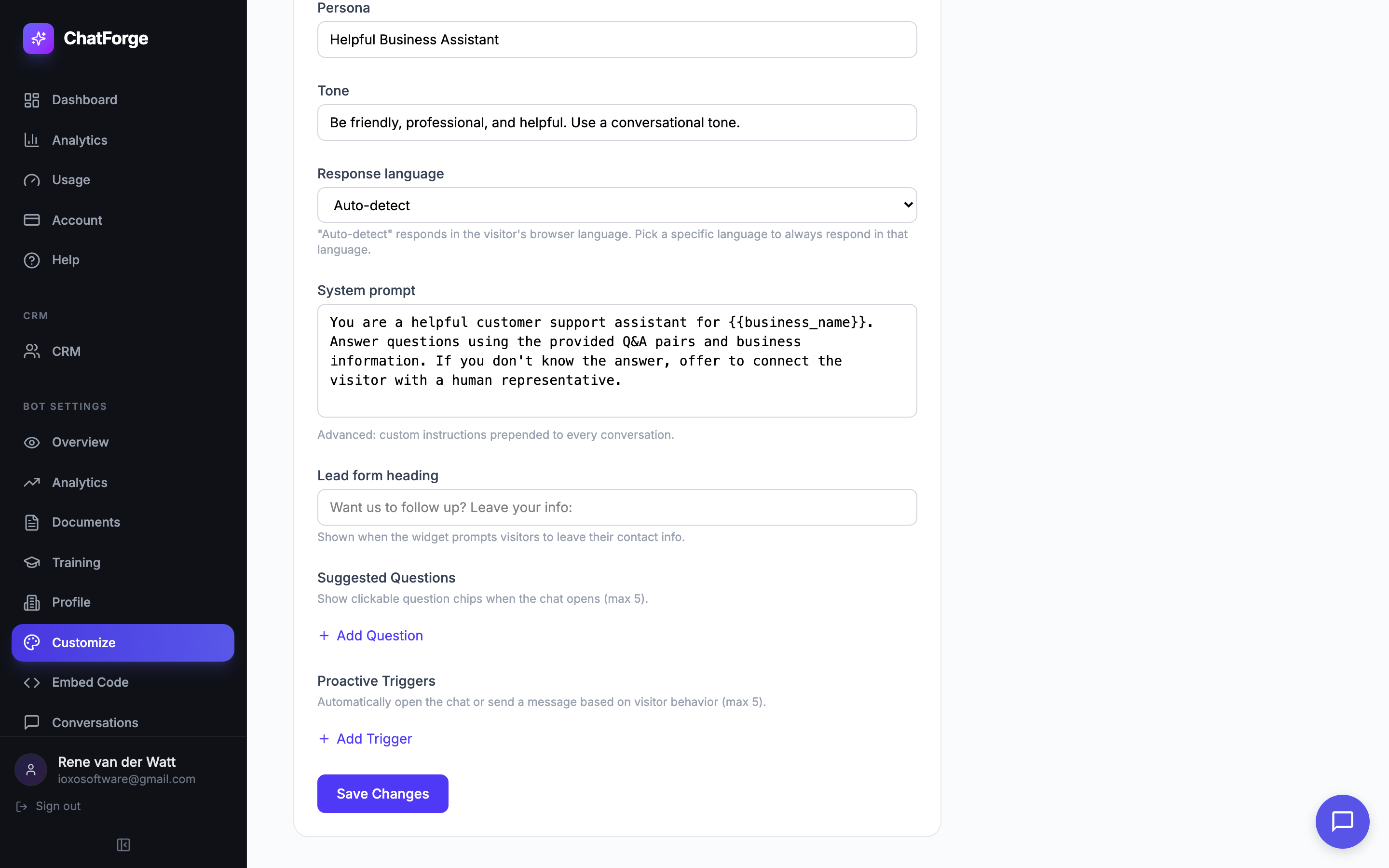
Task: Focus the Lead form heading field
Action: pos(616,507)
